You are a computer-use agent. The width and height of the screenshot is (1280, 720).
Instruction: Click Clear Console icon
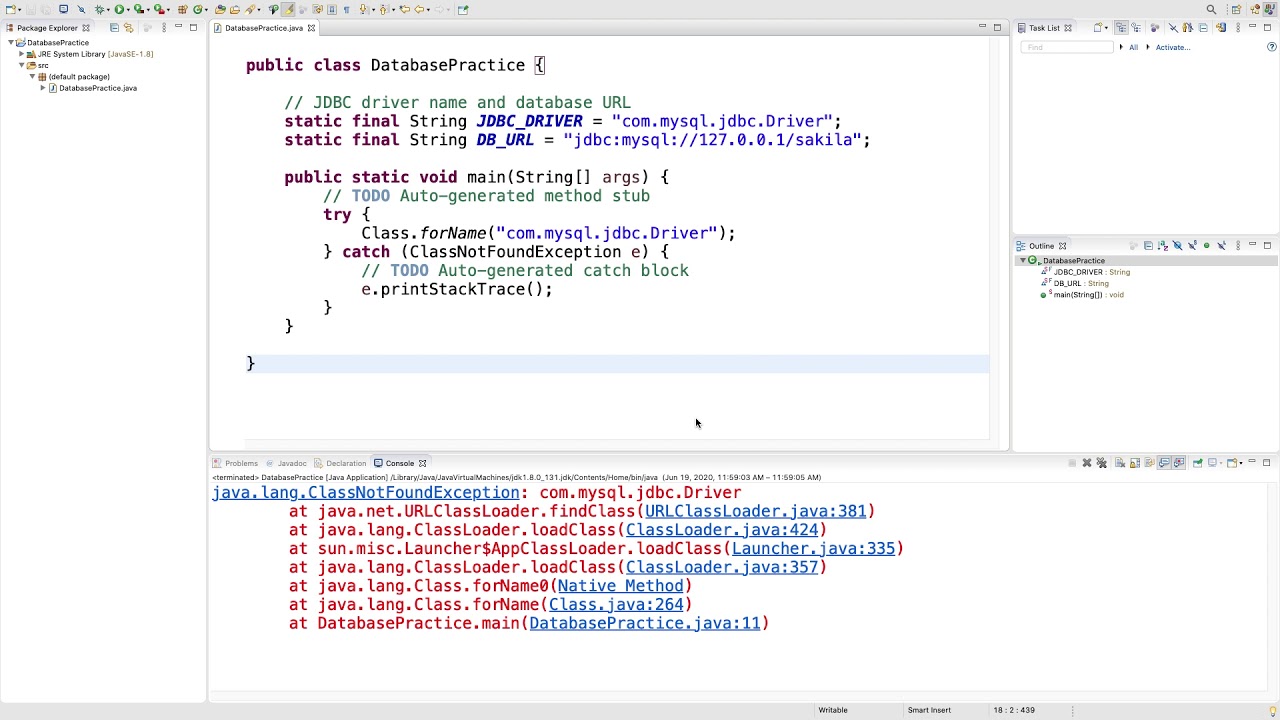[1120, 463]
